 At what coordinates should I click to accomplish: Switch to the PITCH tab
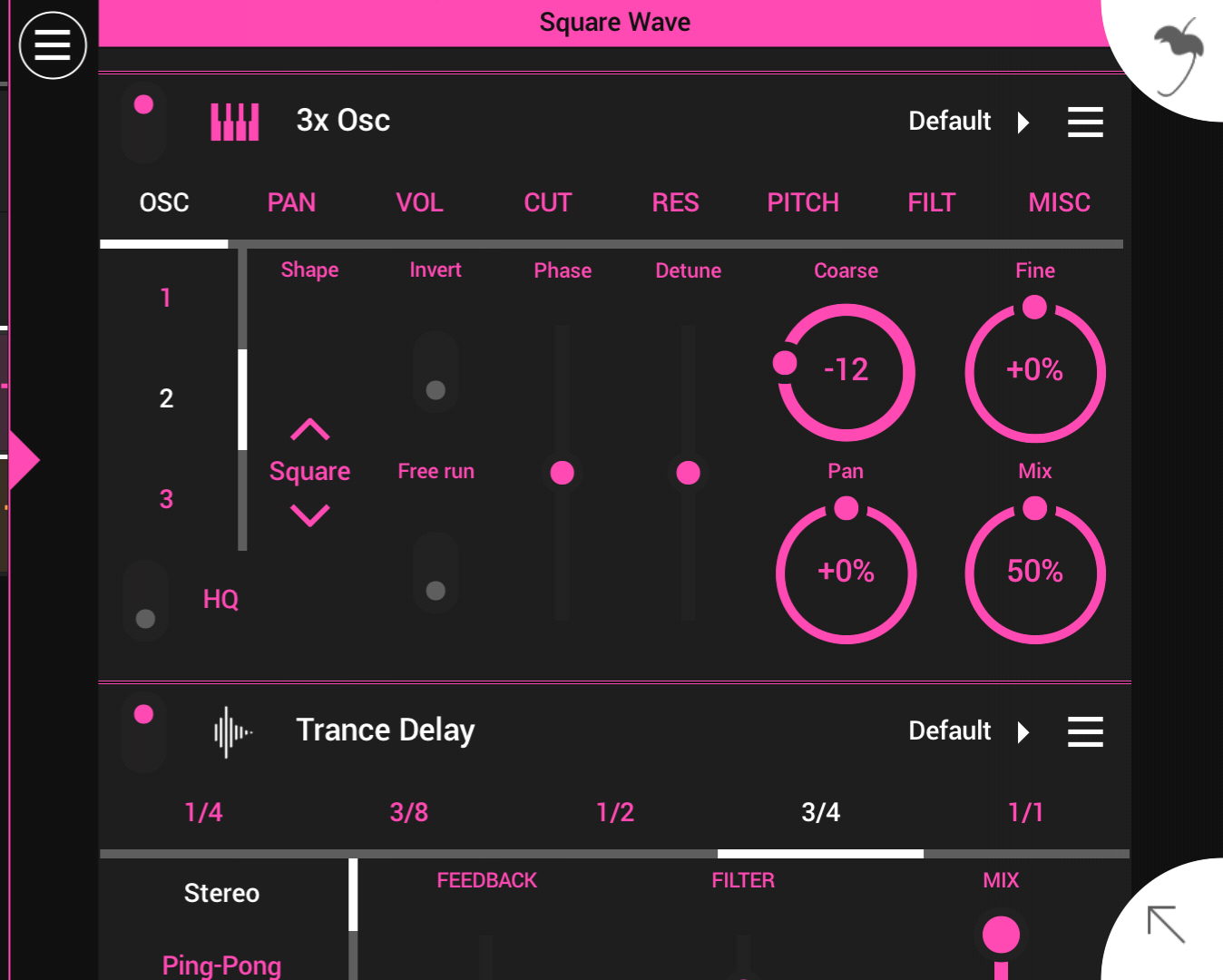pos(803,202)
